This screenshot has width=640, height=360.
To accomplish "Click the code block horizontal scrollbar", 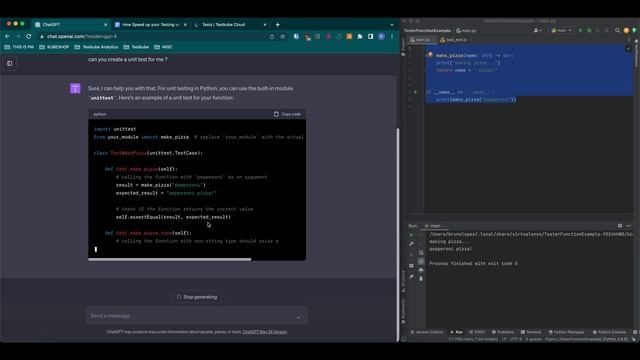I will pyautogui.click(x=170, y=259).
